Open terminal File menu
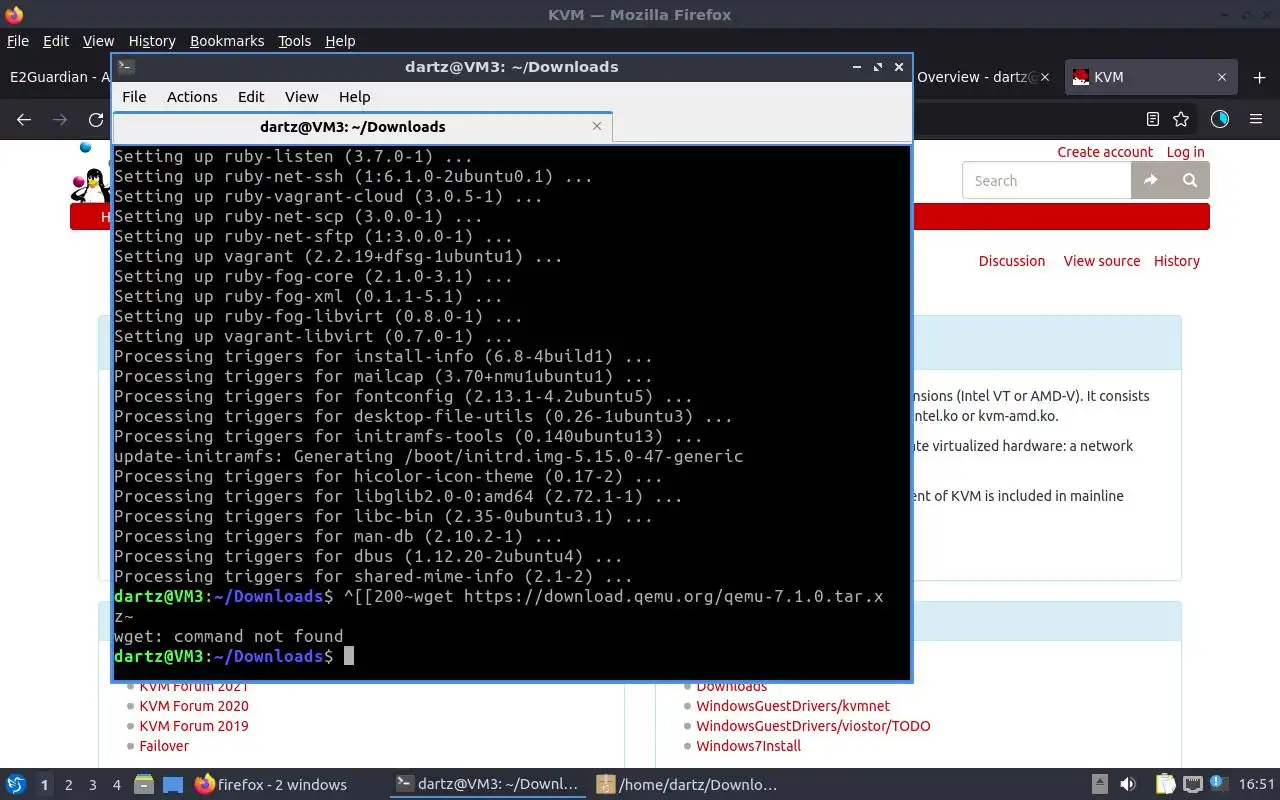 (x=134, y=97)
